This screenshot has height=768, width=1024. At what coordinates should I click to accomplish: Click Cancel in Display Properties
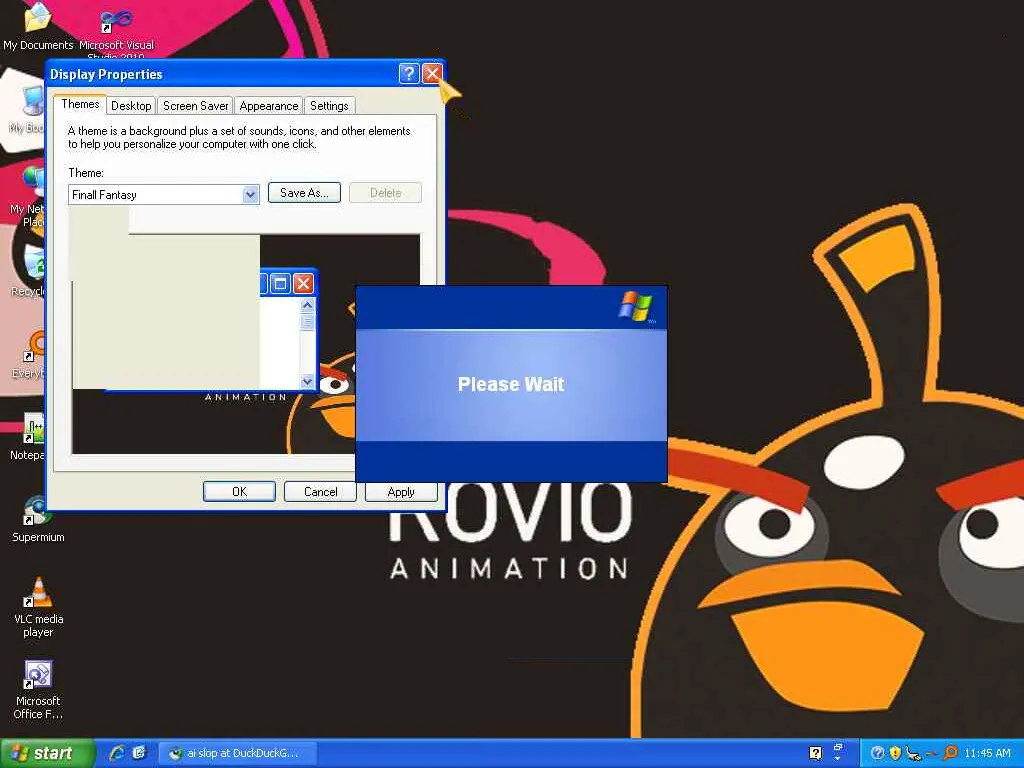click(x=320, y=492)
